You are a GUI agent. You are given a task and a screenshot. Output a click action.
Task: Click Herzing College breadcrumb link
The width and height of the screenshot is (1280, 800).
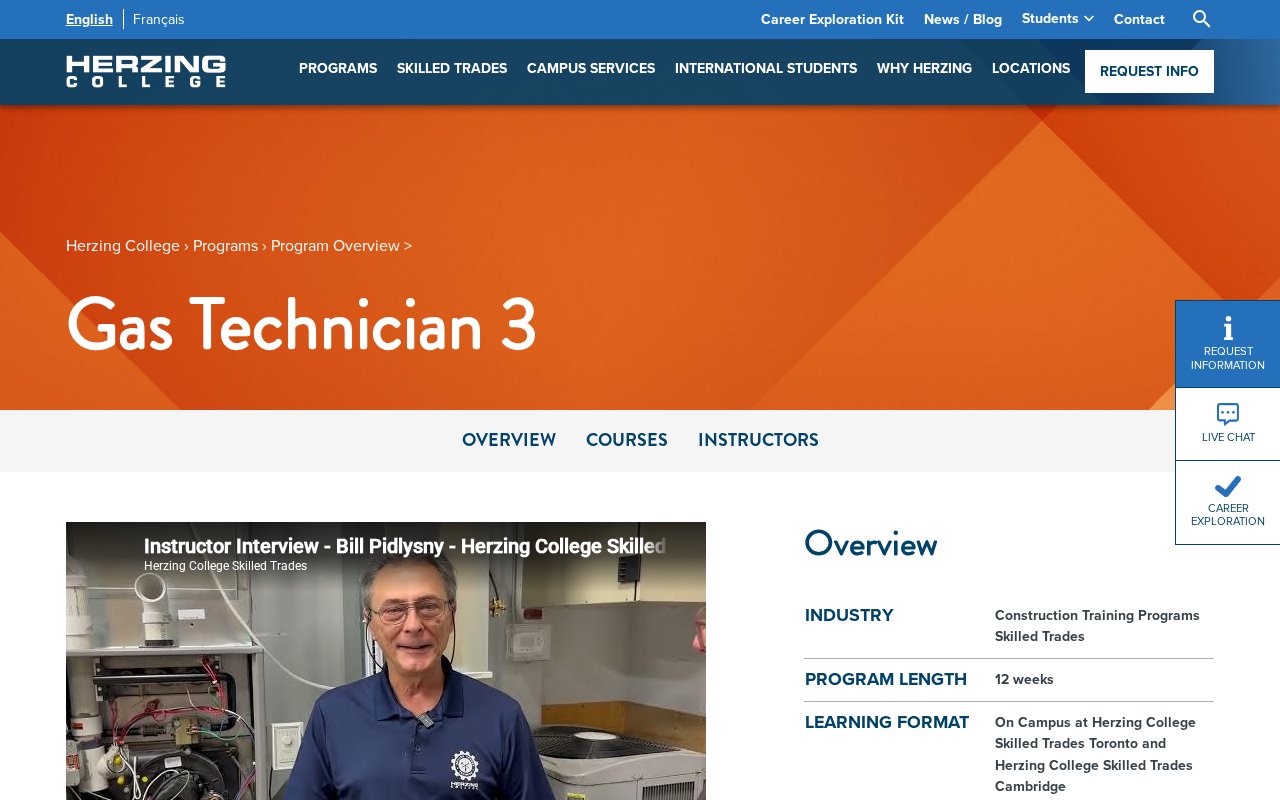pos(123,245)
